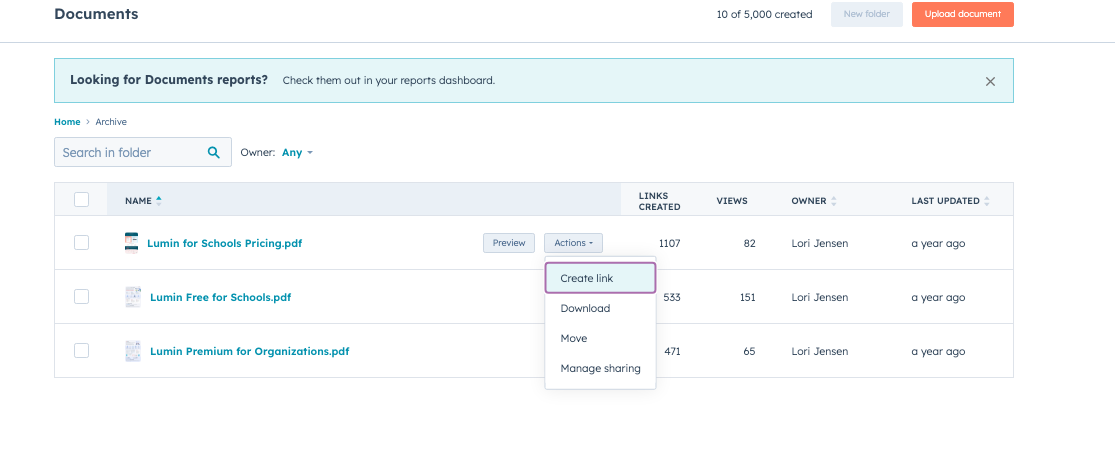The image size is (1115, 463).
Task: Choose Move from Actions menu
Action: (600, 339)
